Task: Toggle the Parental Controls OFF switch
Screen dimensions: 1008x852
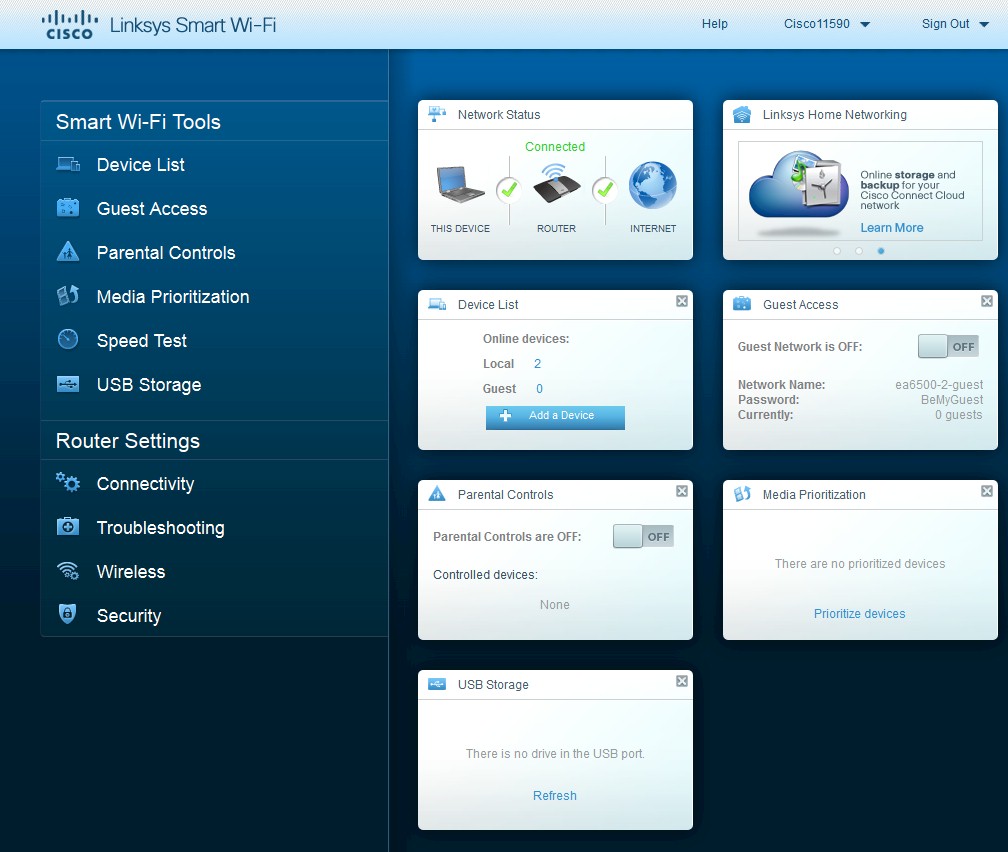Action: (x=644, y=536)
